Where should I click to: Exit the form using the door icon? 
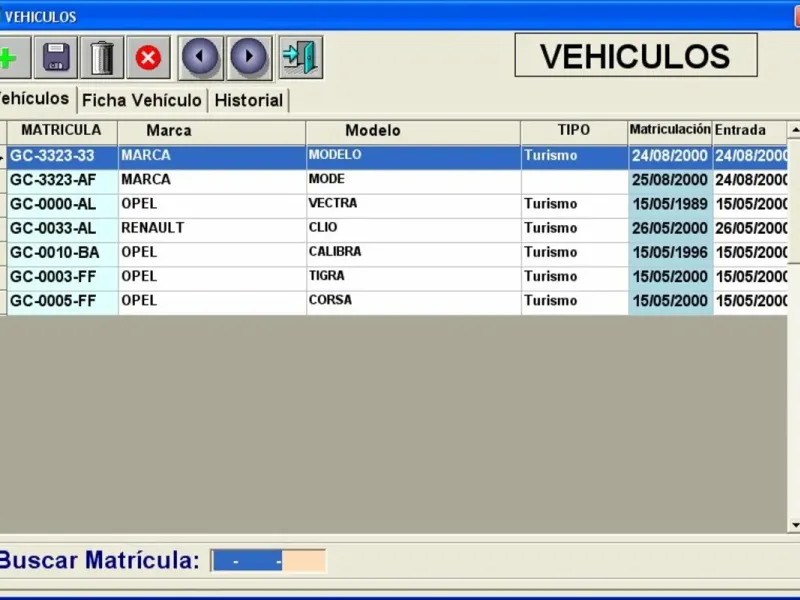coord(301,58)
